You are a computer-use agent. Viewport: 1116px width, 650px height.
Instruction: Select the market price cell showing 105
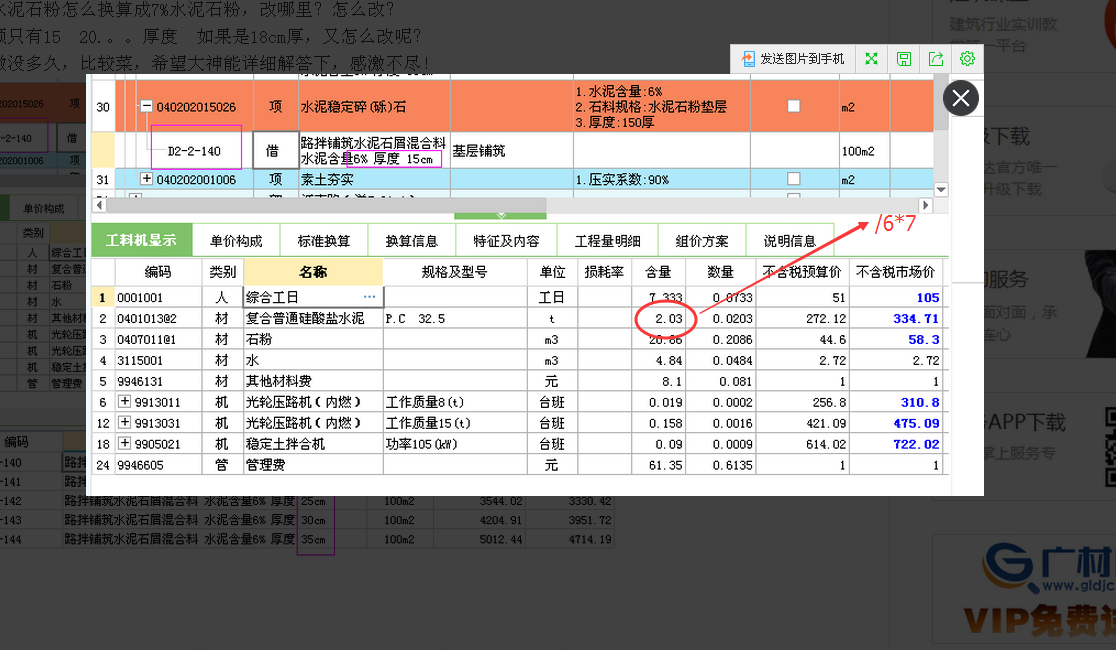click(x=896, y=297)
